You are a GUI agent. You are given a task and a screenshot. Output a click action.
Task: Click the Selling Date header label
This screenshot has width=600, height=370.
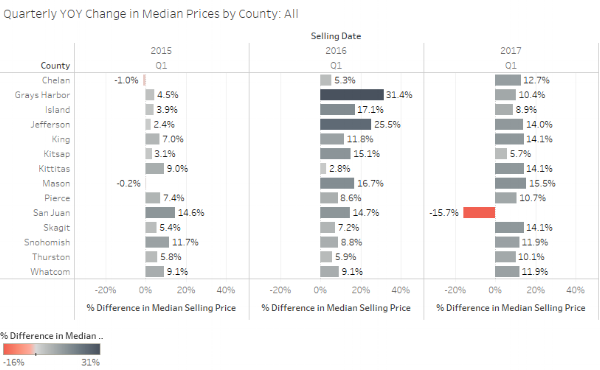coord(336,36)
